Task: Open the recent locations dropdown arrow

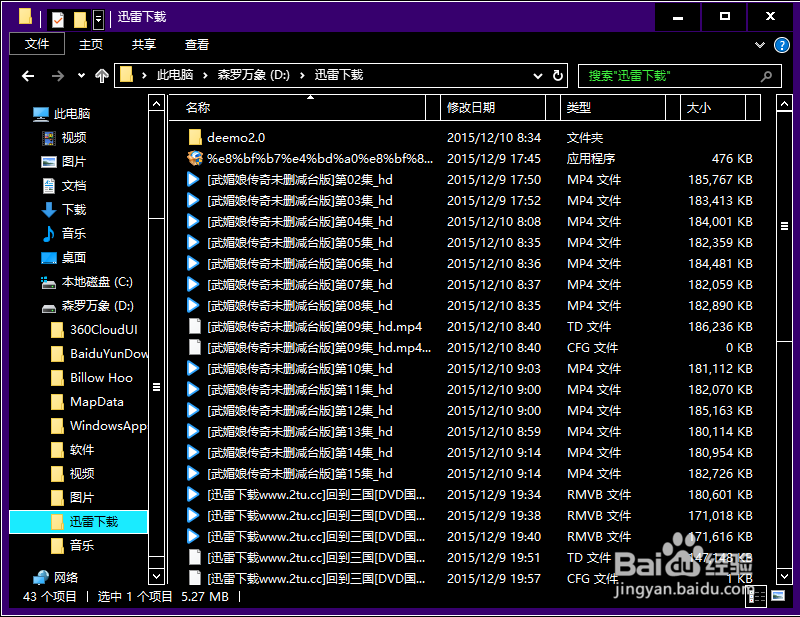Action: pos(81,76)
